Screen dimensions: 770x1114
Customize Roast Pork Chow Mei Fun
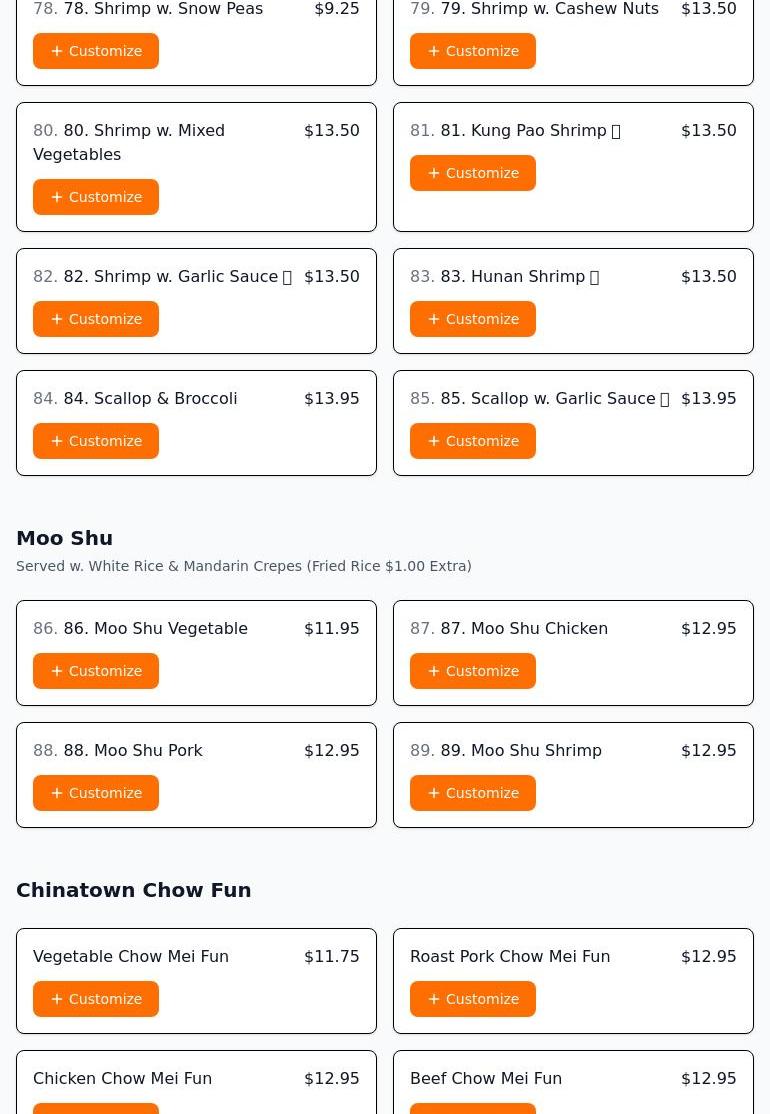pyautogui.click(x=472, y=999)
